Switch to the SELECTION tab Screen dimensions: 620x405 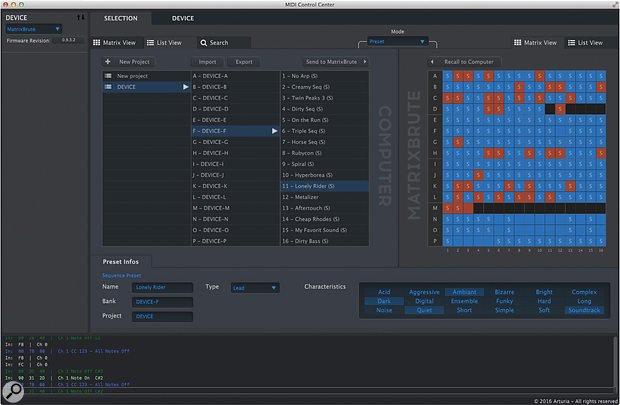tap(121, 18)
